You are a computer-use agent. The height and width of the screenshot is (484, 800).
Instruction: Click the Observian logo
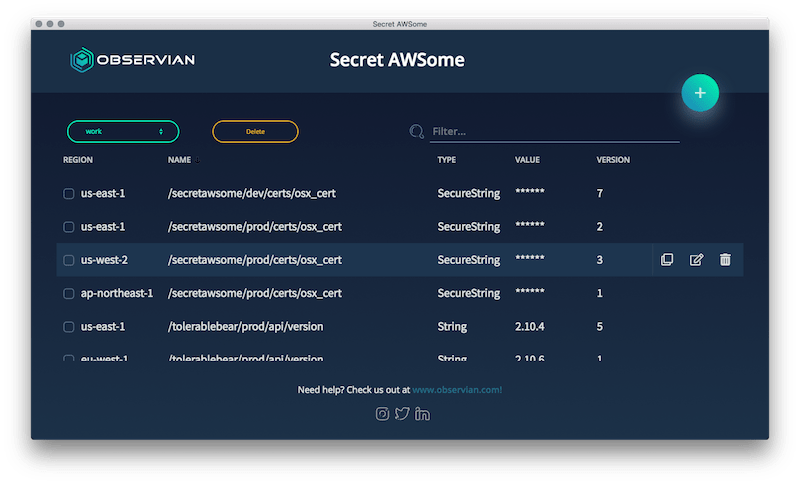[x=133, y=60]
